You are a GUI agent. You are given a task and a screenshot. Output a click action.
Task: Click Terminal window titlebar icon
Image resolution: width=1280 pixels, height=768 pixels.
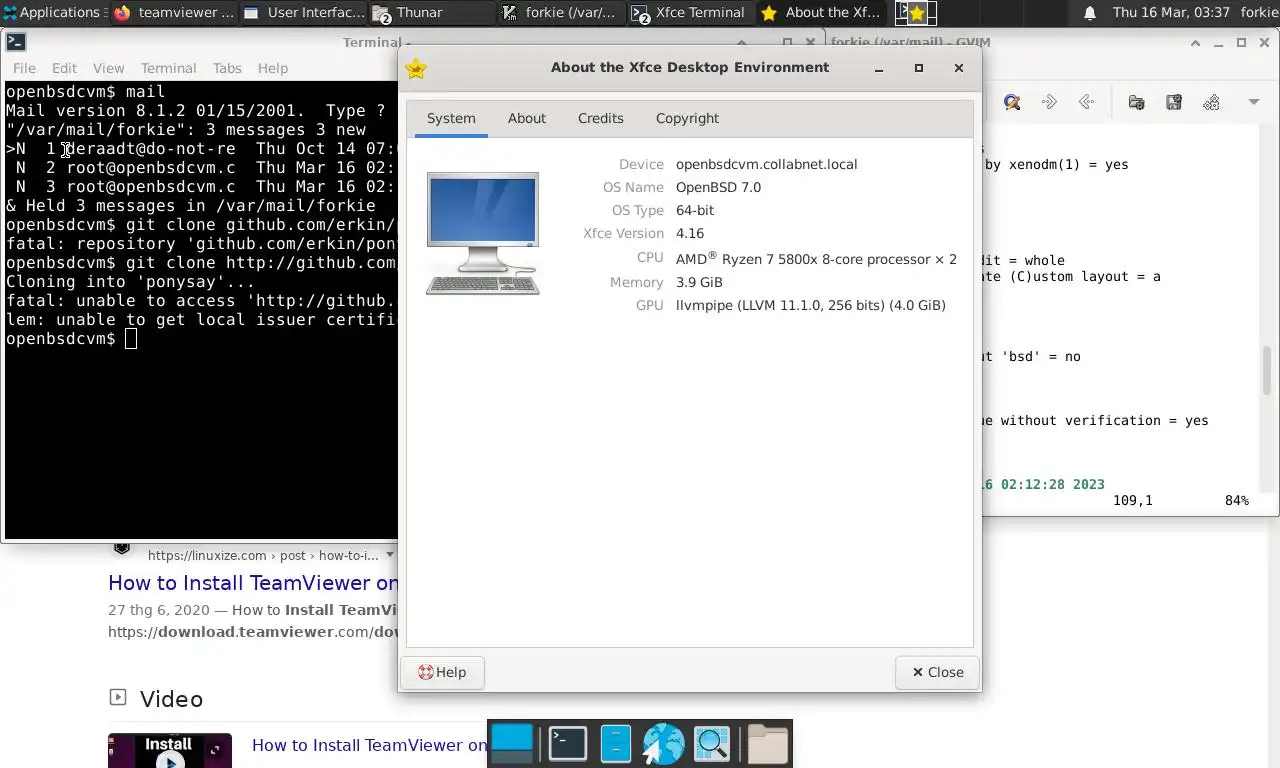(x=16, y=42)
